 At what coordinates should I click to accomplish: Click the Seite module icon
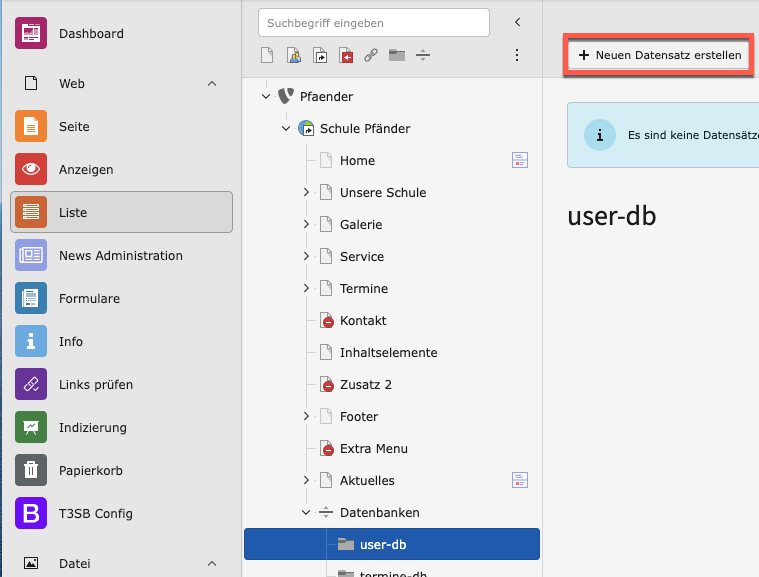click(x=31, y=126)
